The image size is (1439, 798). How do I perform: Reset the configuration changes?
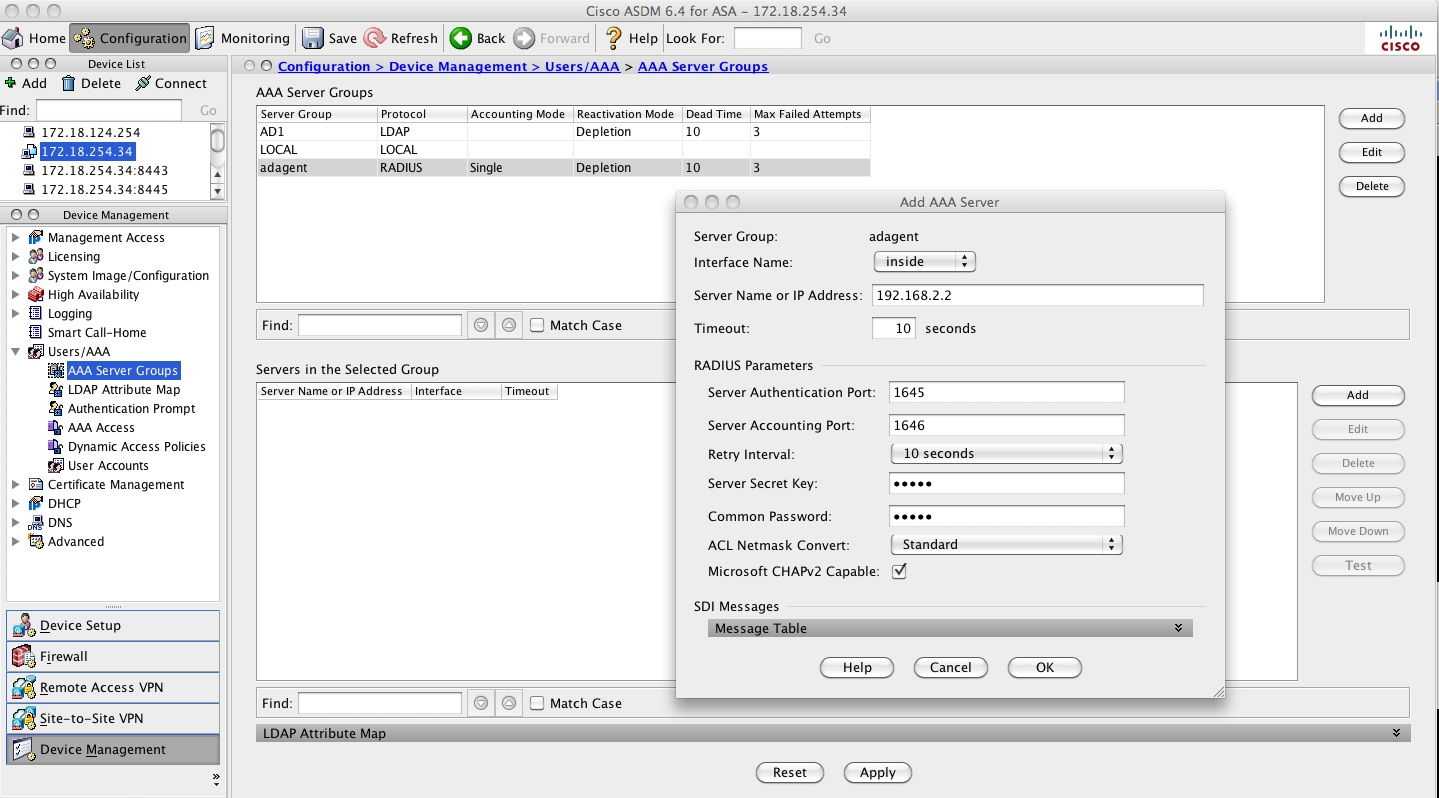click(790, 772)
